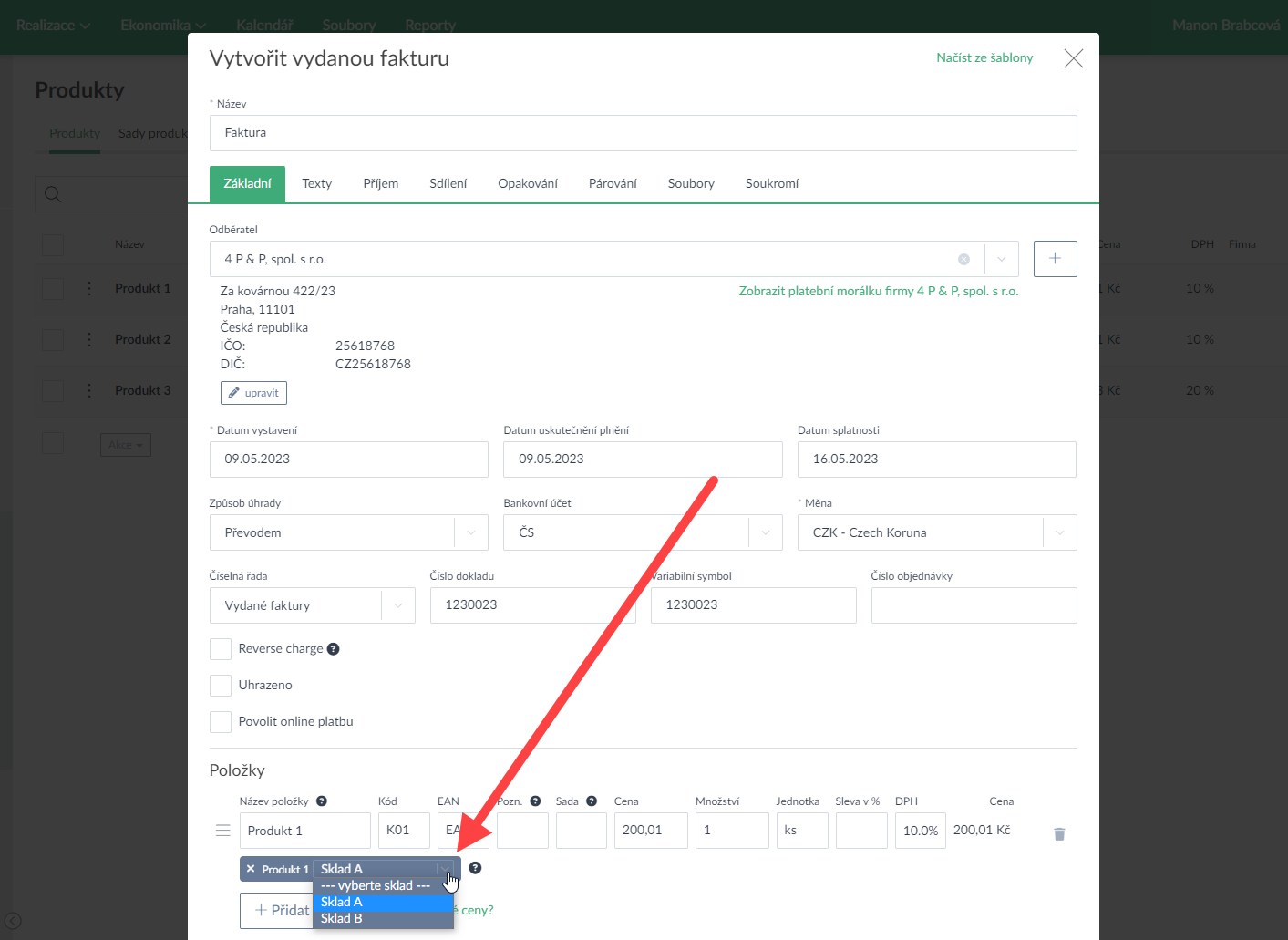This screenshot has height=940, width=1288.
Task: Open the Způsob úhrady dropdown
Action: [348, 532]
